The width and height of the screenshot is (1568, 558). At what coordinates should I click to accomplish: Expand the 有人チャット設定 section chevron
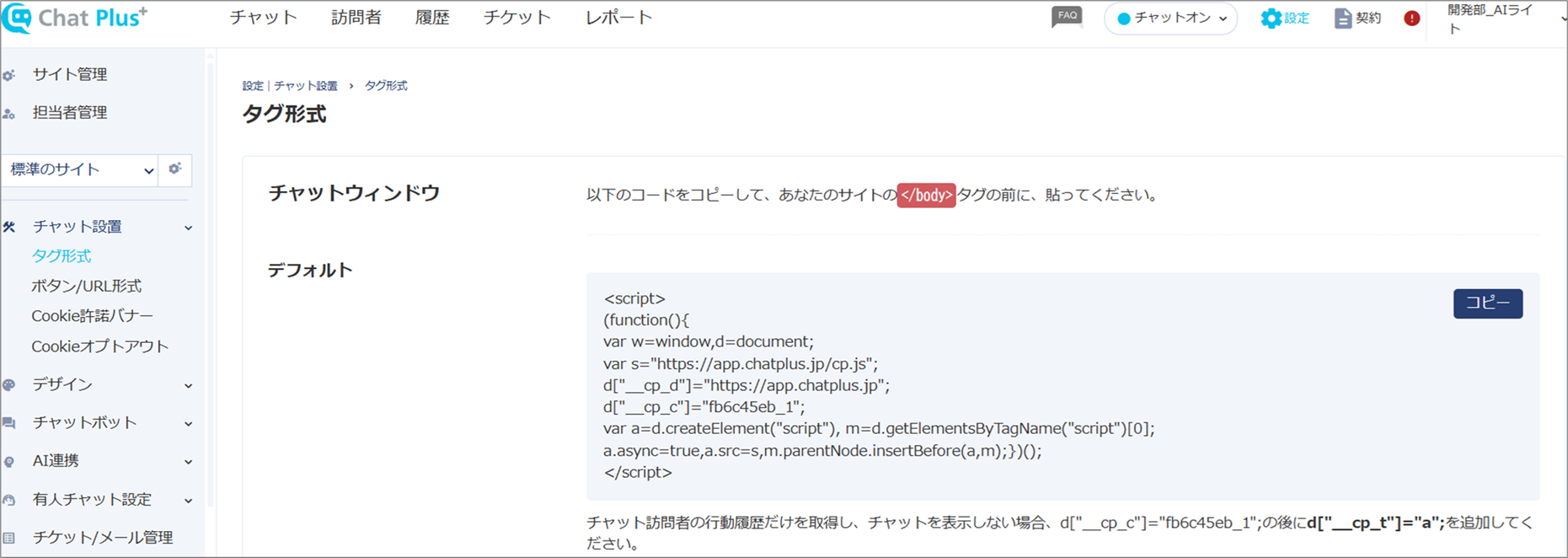(x=189, y=500)
